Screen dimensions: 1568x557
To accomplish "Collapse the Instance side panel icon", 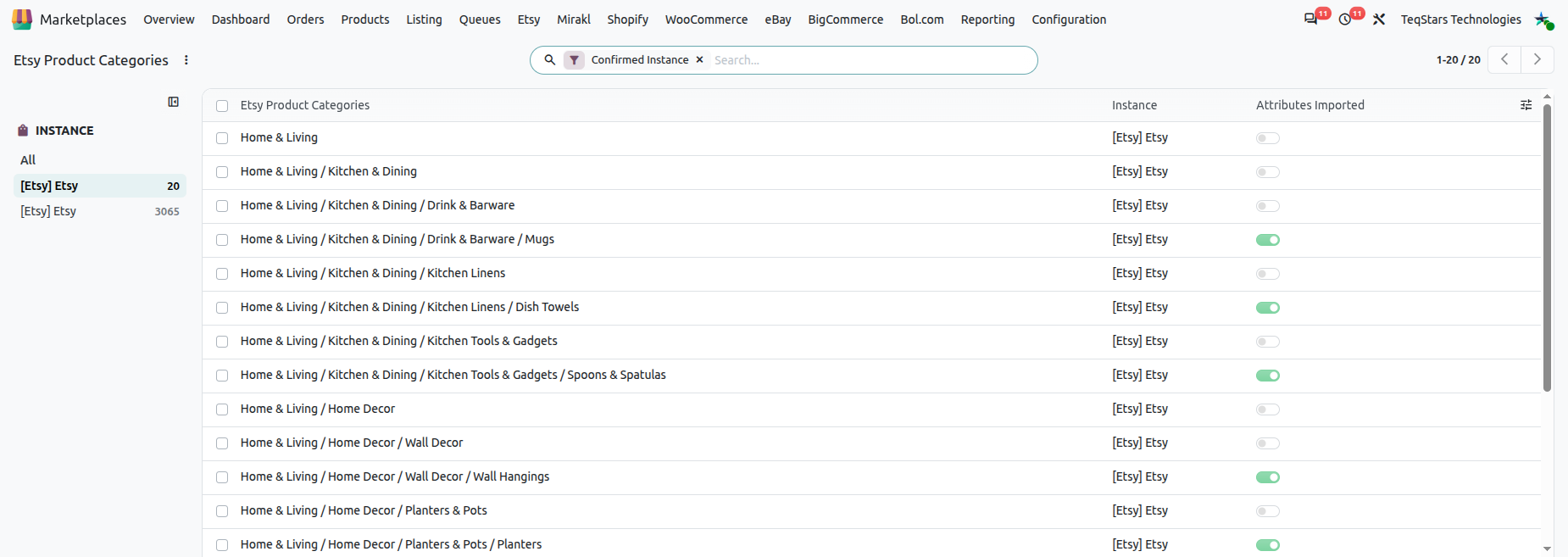I will 174,102.
